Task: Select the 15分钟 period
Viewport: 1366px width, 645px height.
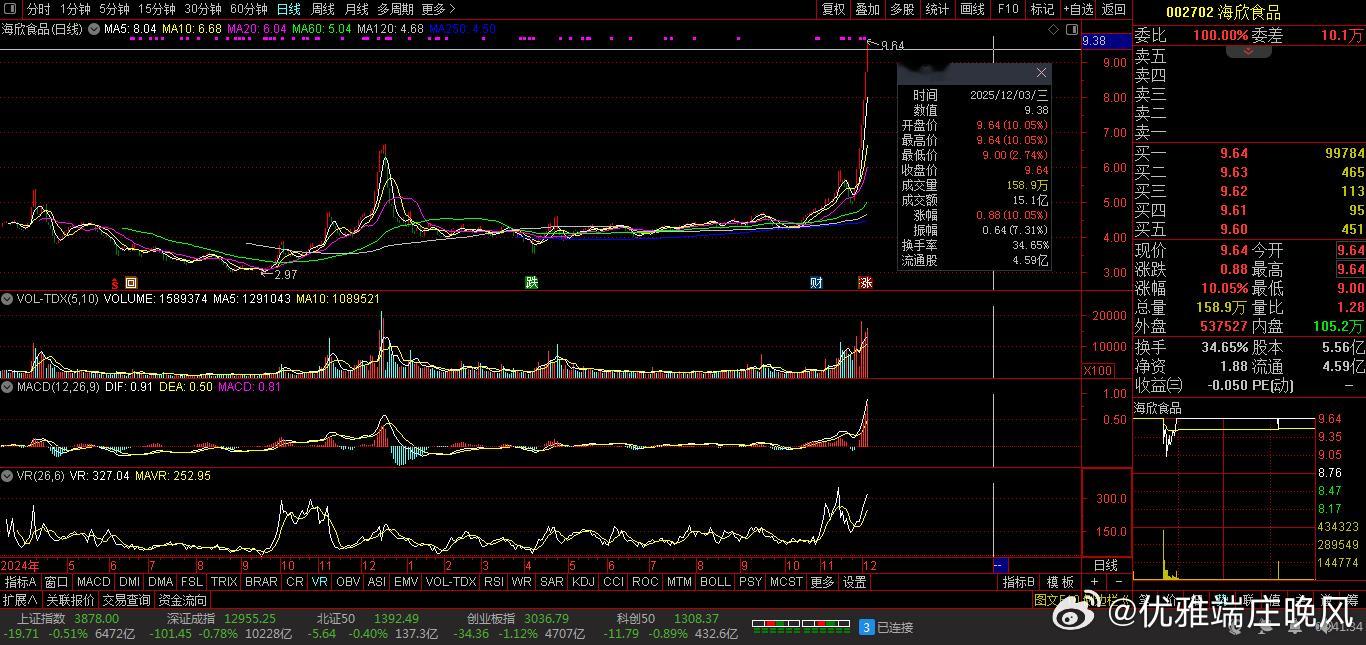Action: 157,9
